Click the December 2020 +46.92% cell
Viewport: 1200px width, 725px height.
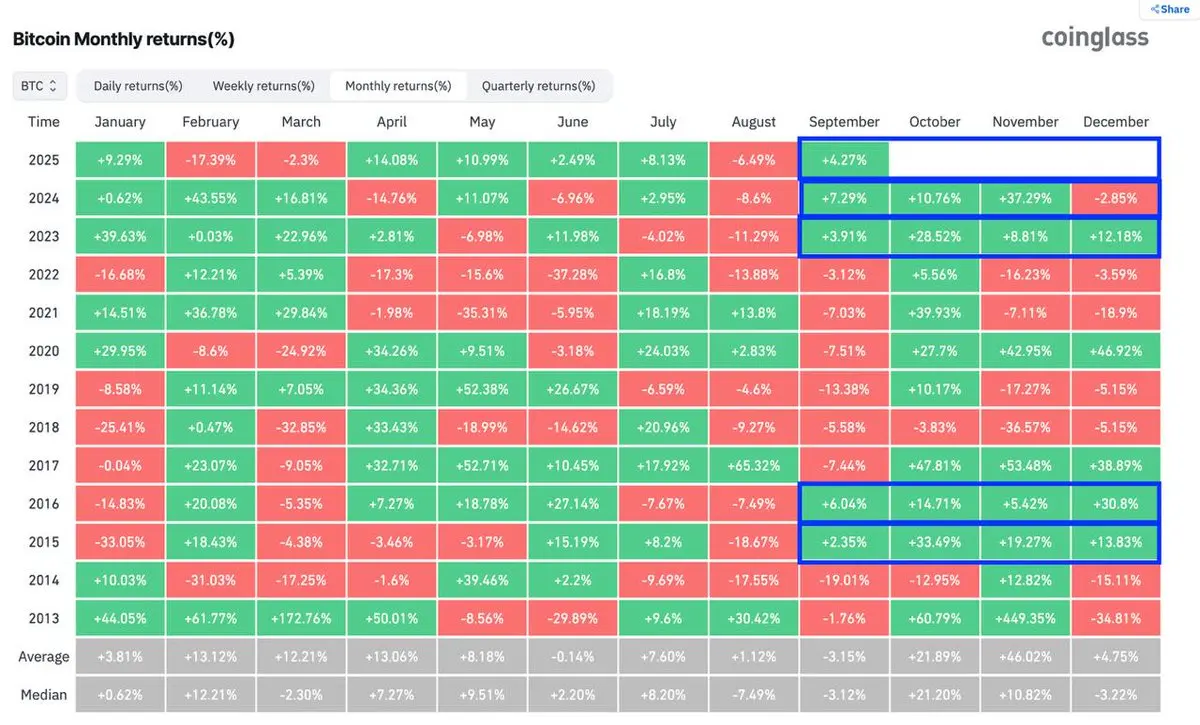1116,351
